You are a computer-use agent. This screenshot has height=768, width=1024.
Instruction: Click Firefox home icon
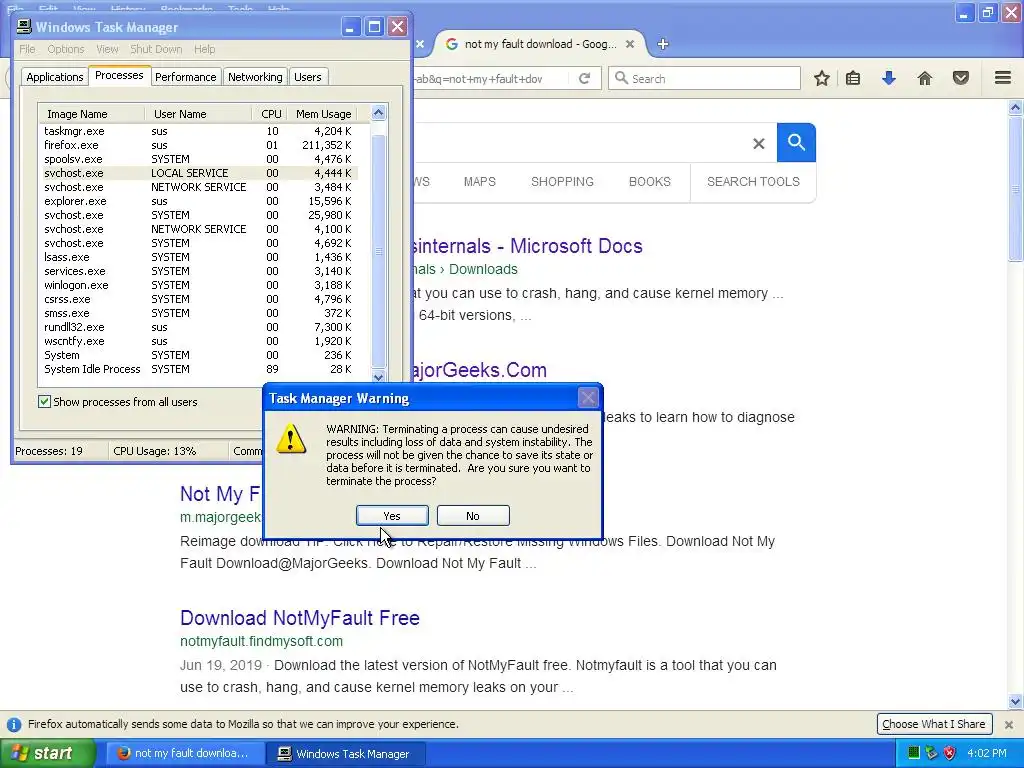tap(925, 78)
